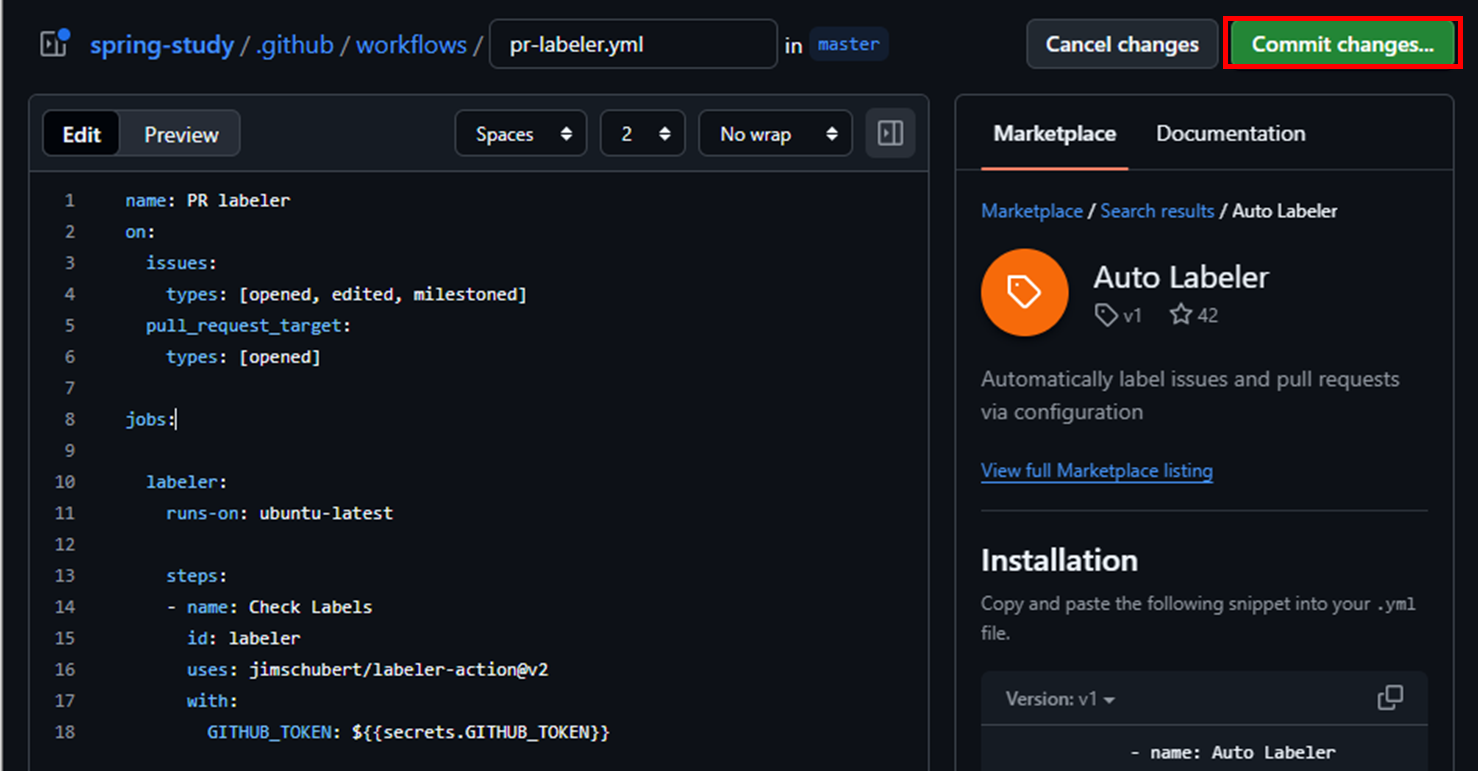Switch to the Preview tab

tap(181, 134)
